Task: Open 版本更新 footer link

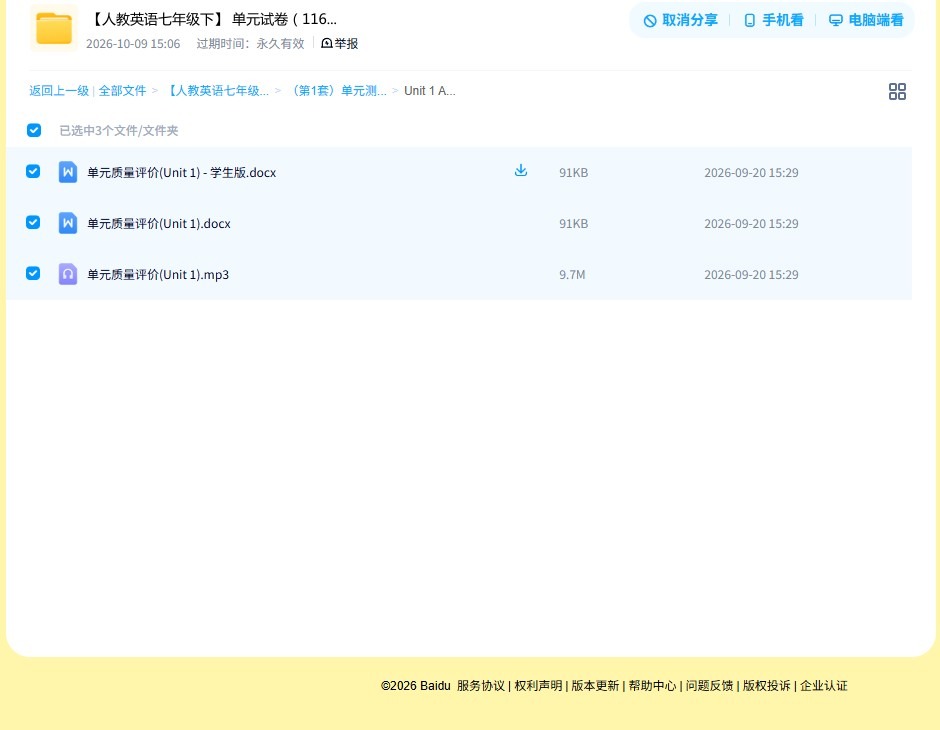Action: pos(595,686)
